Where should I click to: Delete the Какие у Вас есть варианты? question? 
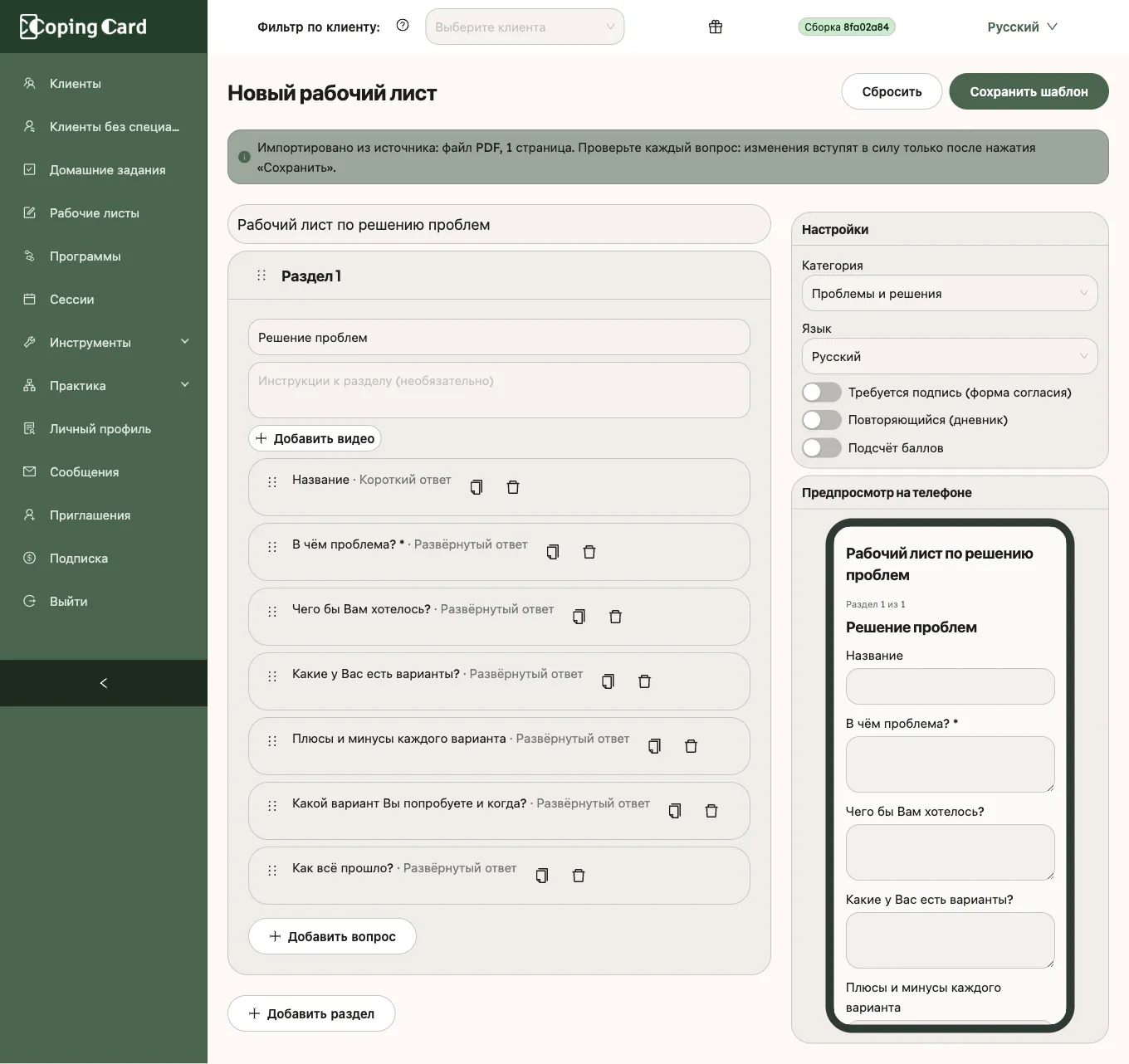point(645,681)
